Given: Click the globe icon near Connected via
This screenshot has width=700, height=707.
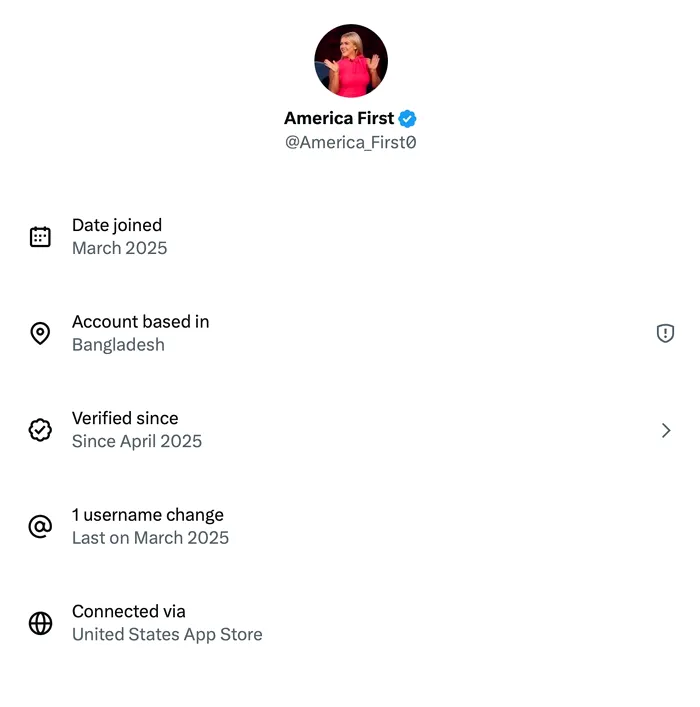Looking at the screenshot, I should click(x=40, y=623).
